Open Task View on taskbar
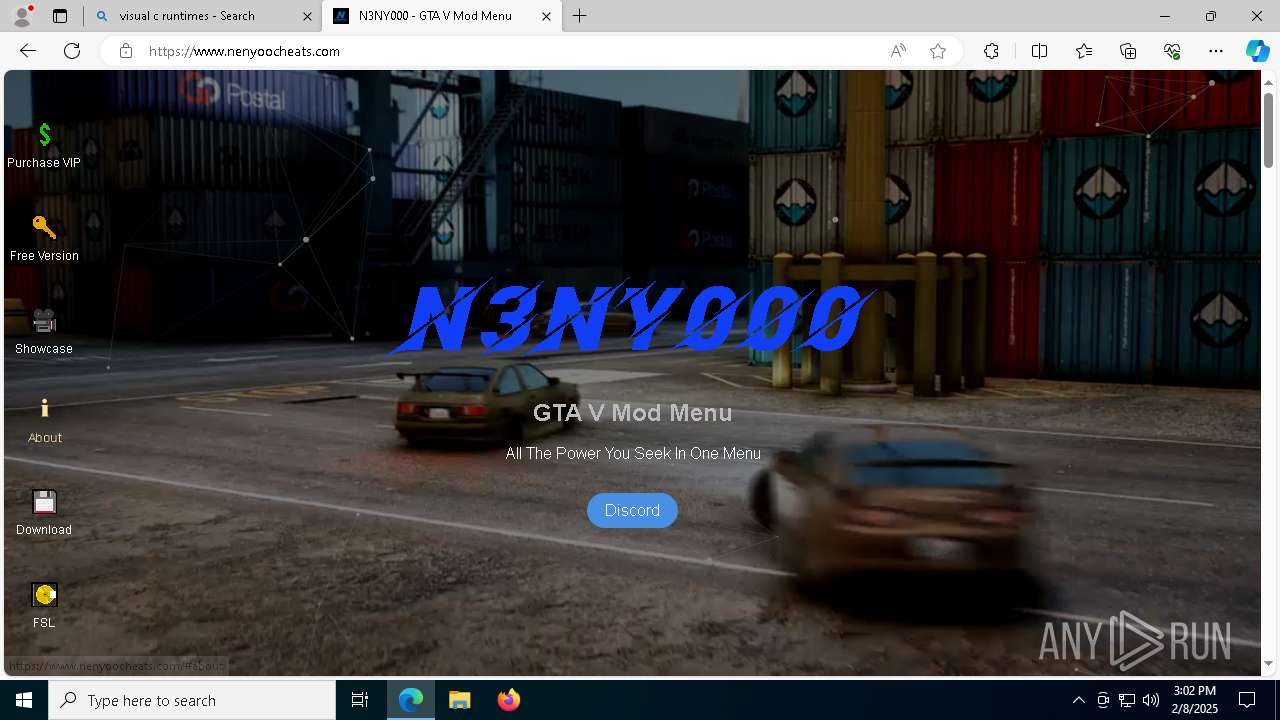1280x720 pixels. point(360,700)
